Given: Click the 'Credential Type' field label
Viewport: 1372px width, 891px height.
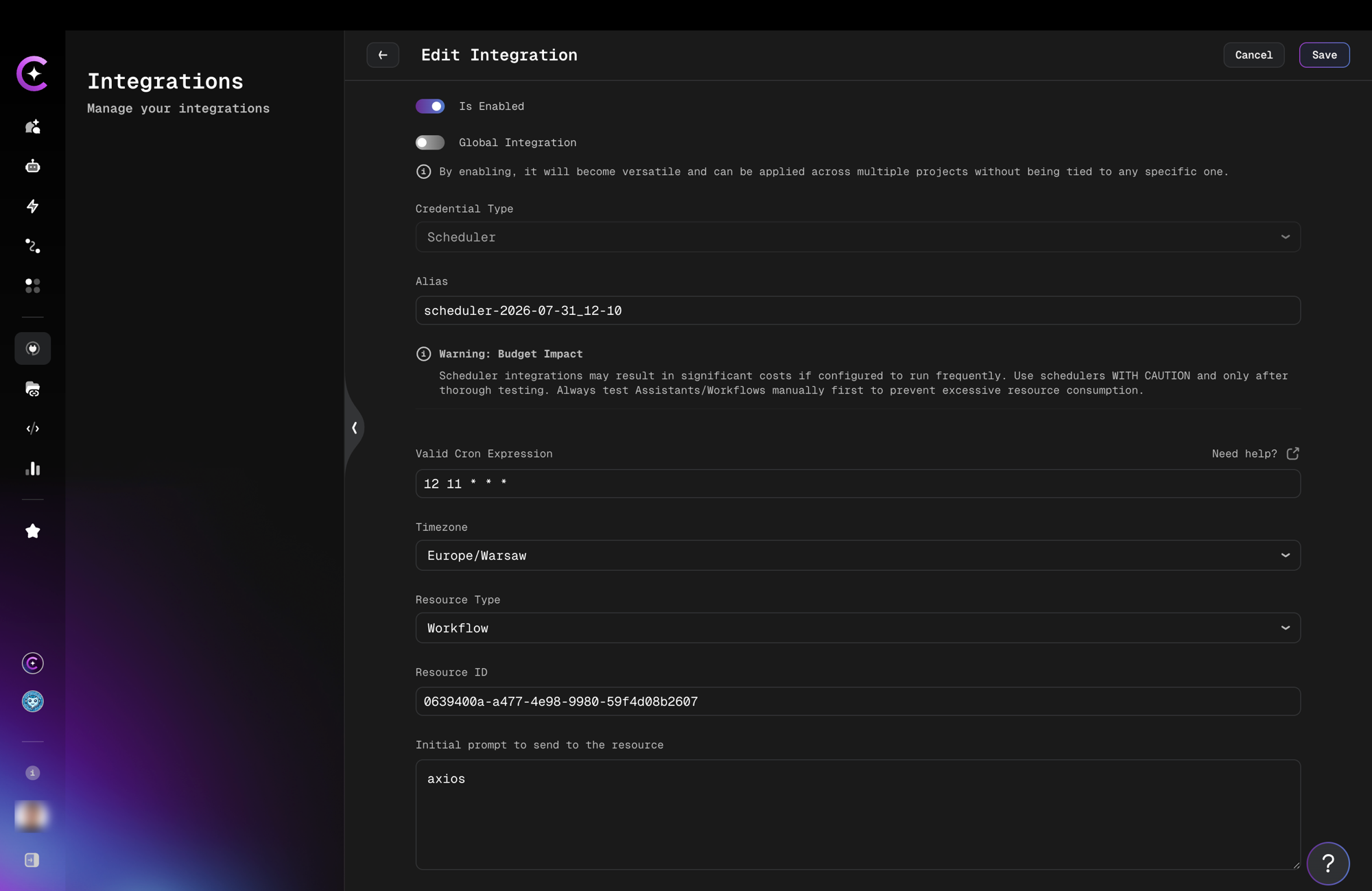Looking at the screenshot, I should point(464,209).
